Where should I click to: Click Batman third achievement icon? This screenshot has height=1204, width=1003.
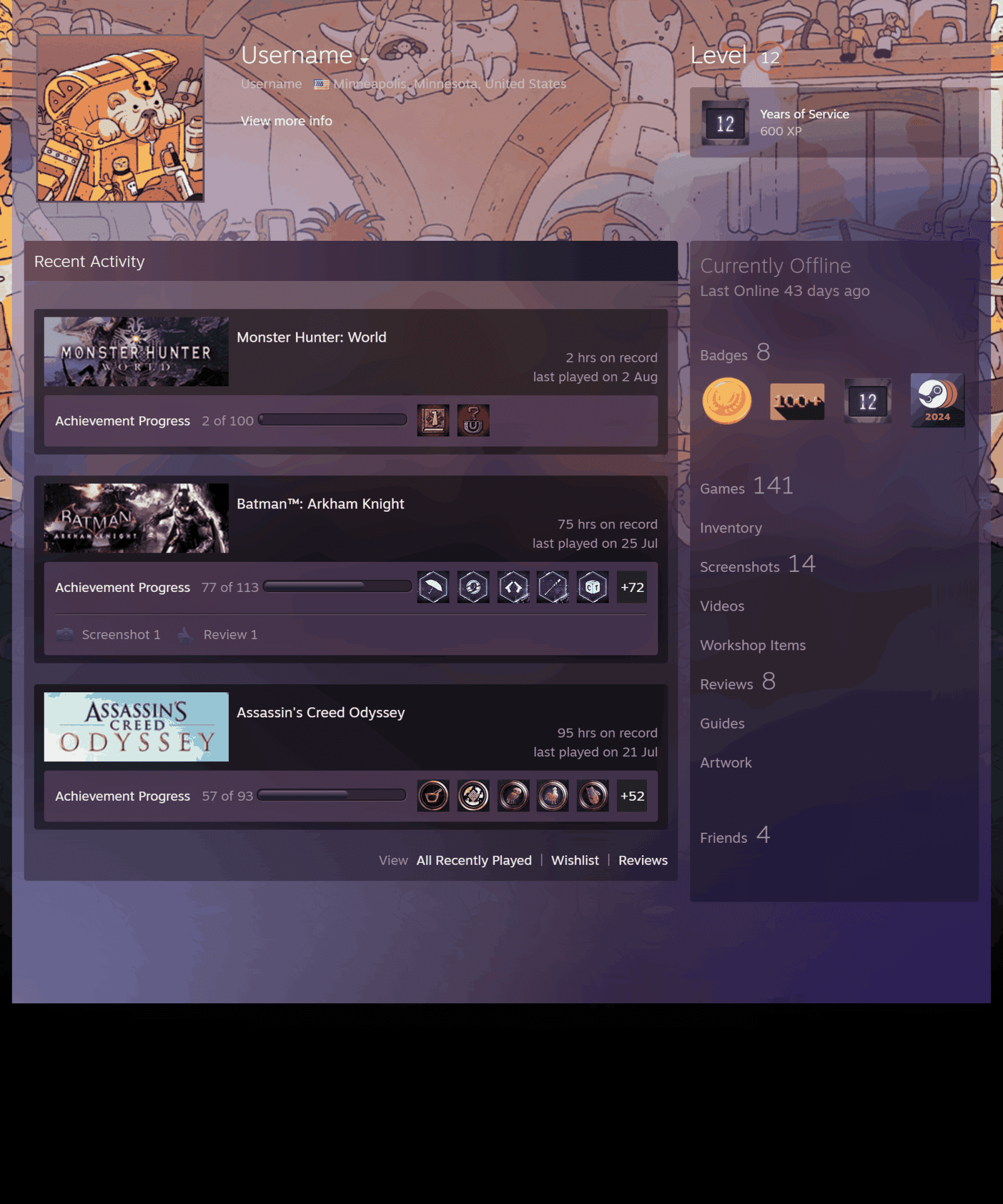(x=513, y=587)
